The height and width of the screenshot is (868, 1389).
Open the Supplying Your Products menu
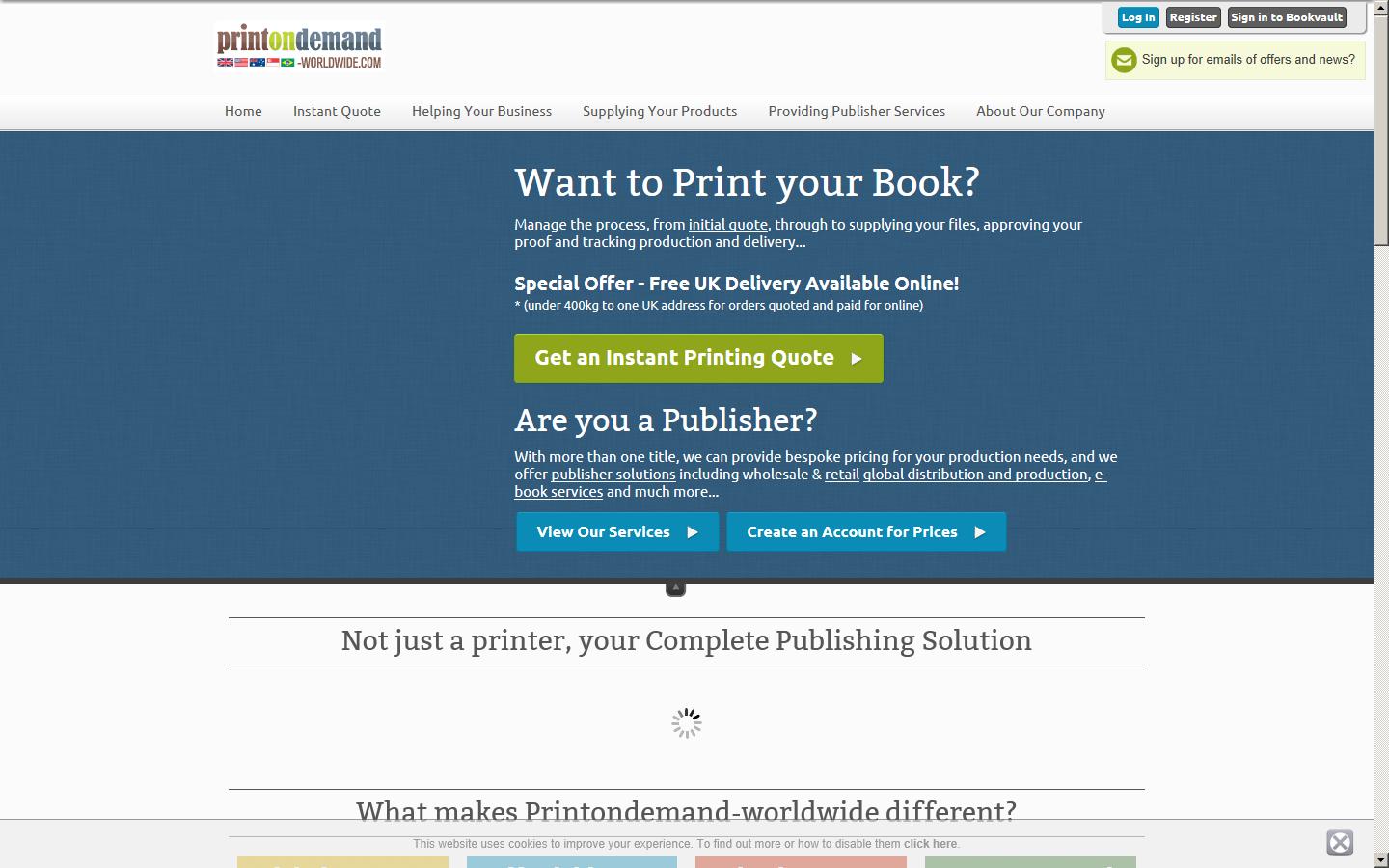point(659,111)
